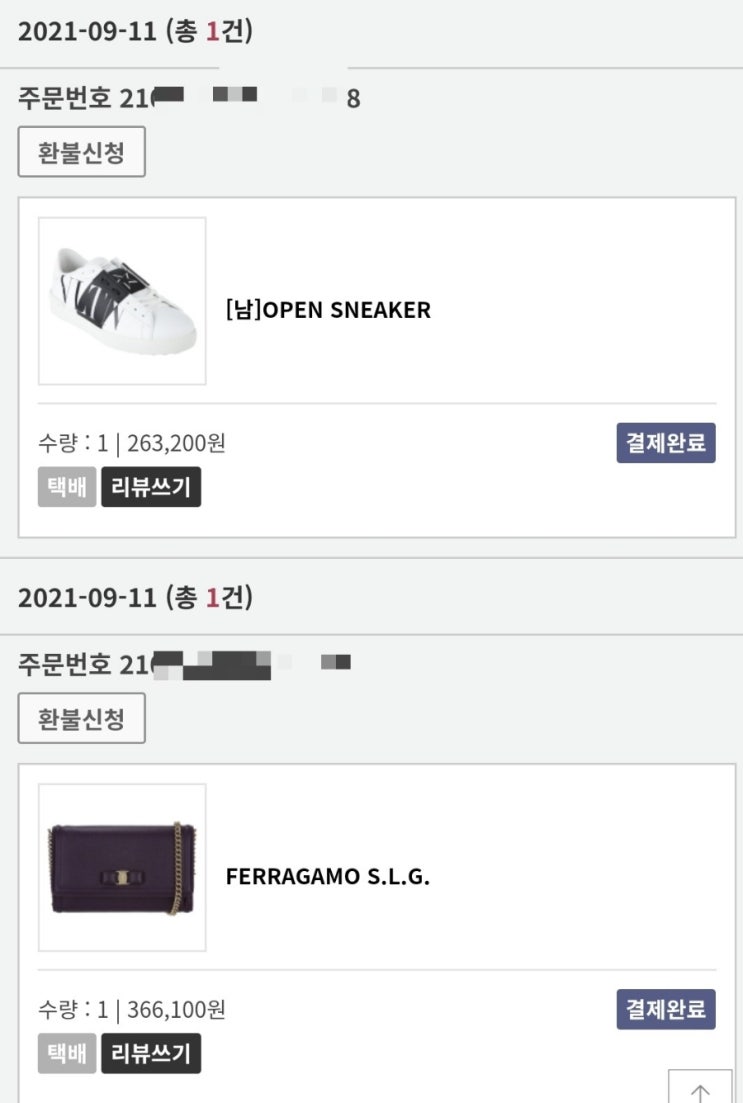Tap the 택배 tag on the sneaker order
The height and width of the screenshot is (1103, 743).
(67, 487)
